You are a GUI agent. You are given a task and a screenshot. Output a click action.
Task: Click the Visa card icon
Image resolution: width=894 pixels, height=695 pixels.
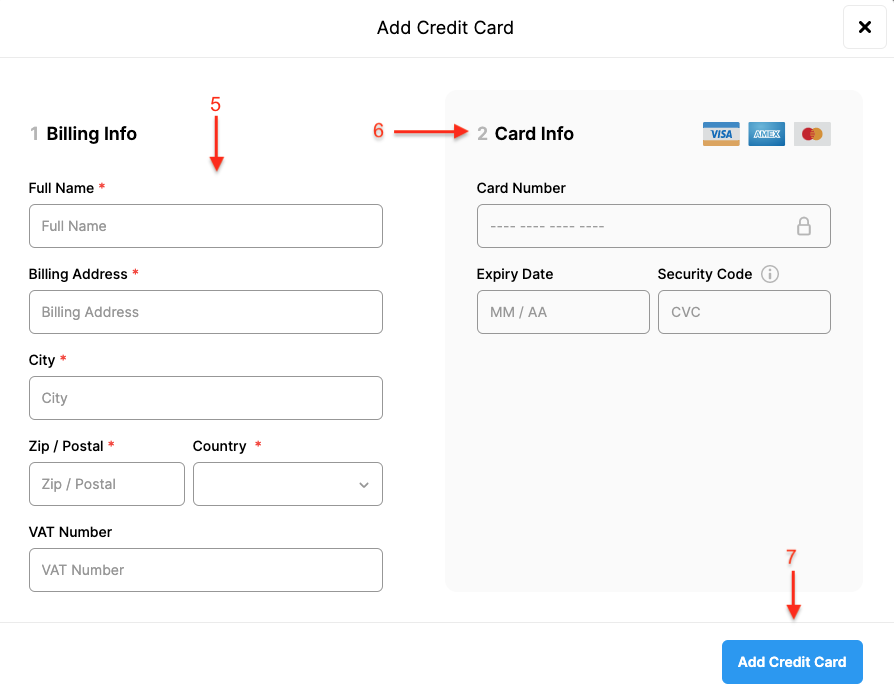coord(721,134)
